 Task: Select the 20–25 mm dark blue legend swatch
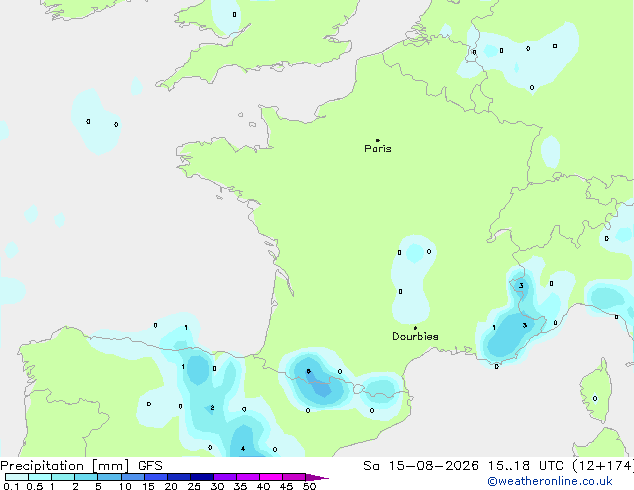(x=179, y=477)
